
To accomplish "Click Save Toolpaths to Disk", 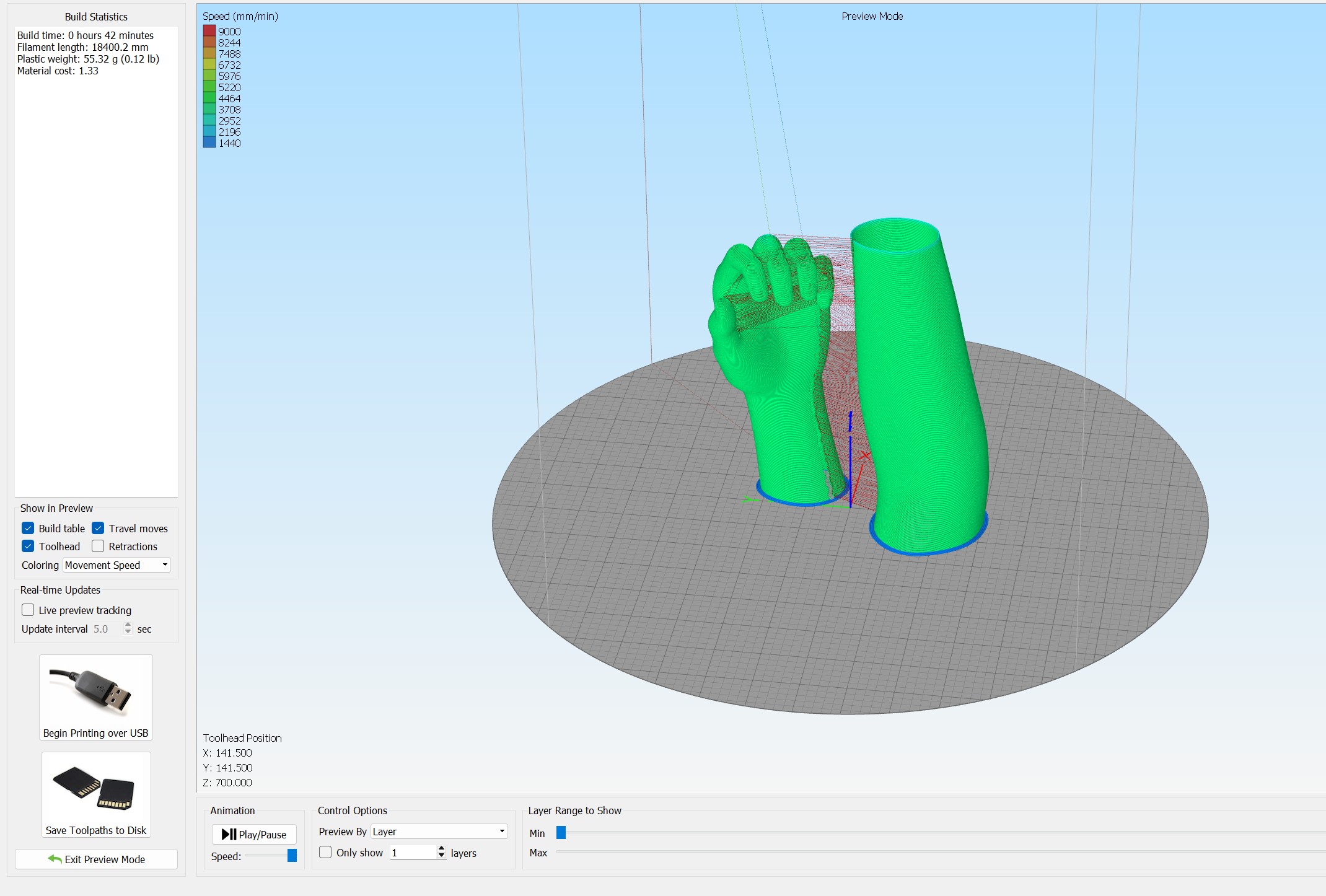I will click(x=96, y=794).
